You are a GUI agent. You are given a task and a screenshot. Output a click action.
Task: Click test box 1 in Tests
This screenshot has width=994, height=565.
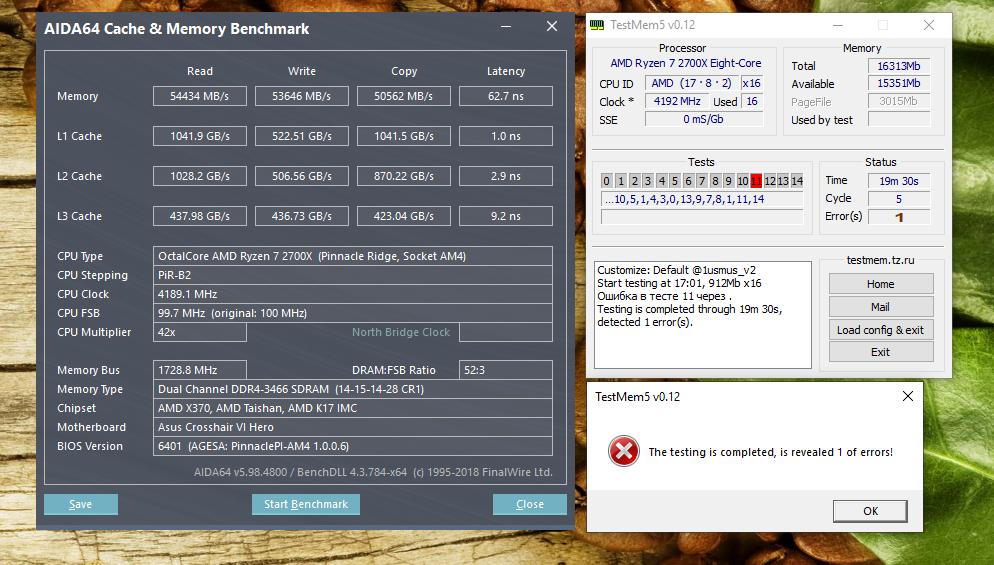(621, 181)
